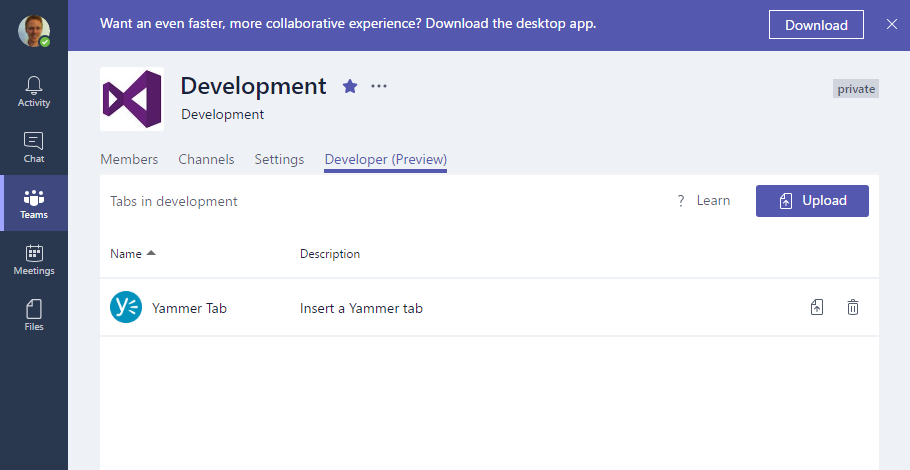The height and width of the screenshot is (470, 910).
Task: Click the Yammer Tab logo icon
Action: [x=126, y=307]
